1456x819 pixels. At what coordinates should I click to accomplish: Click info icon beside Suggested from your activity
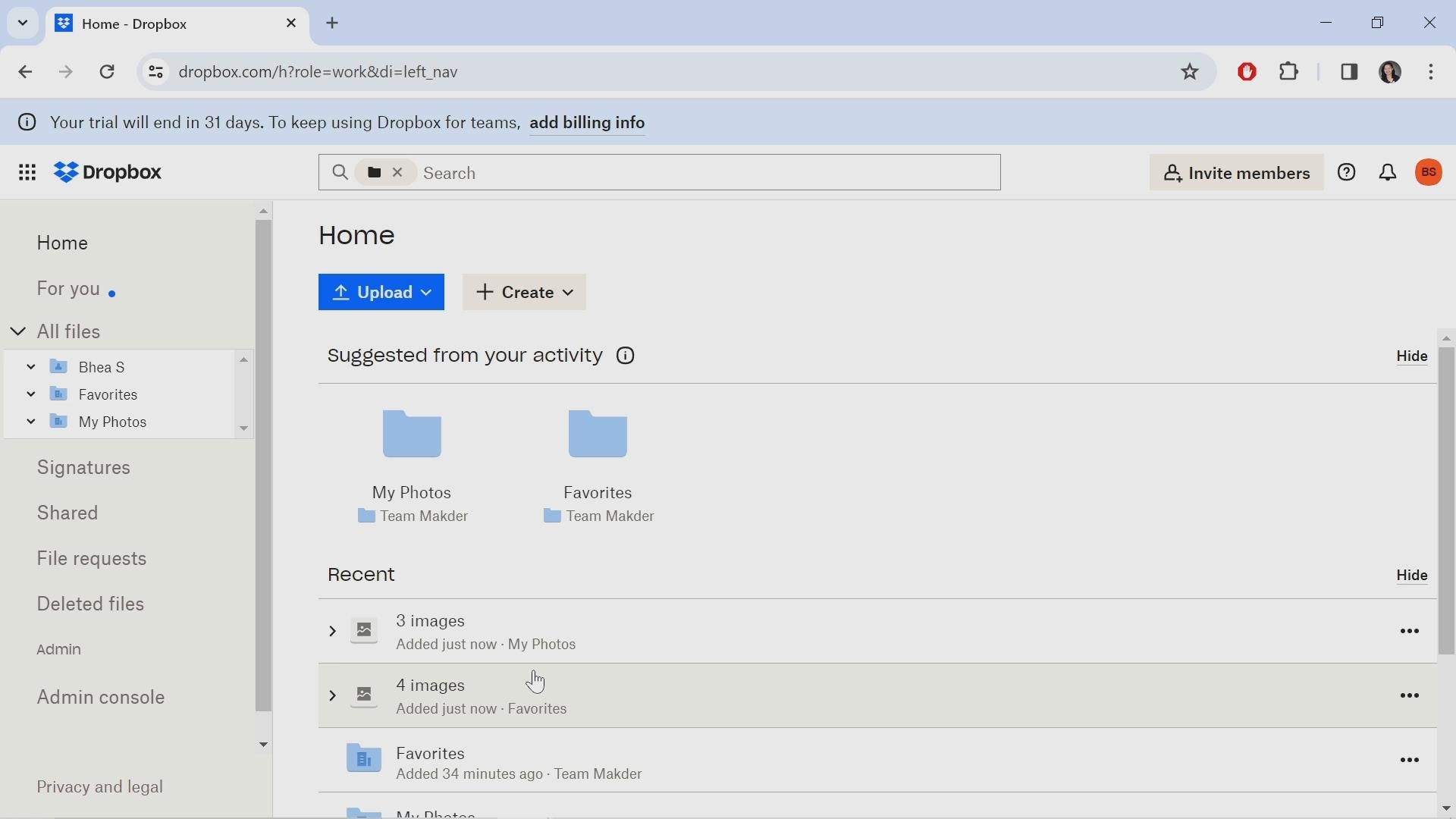626,356
